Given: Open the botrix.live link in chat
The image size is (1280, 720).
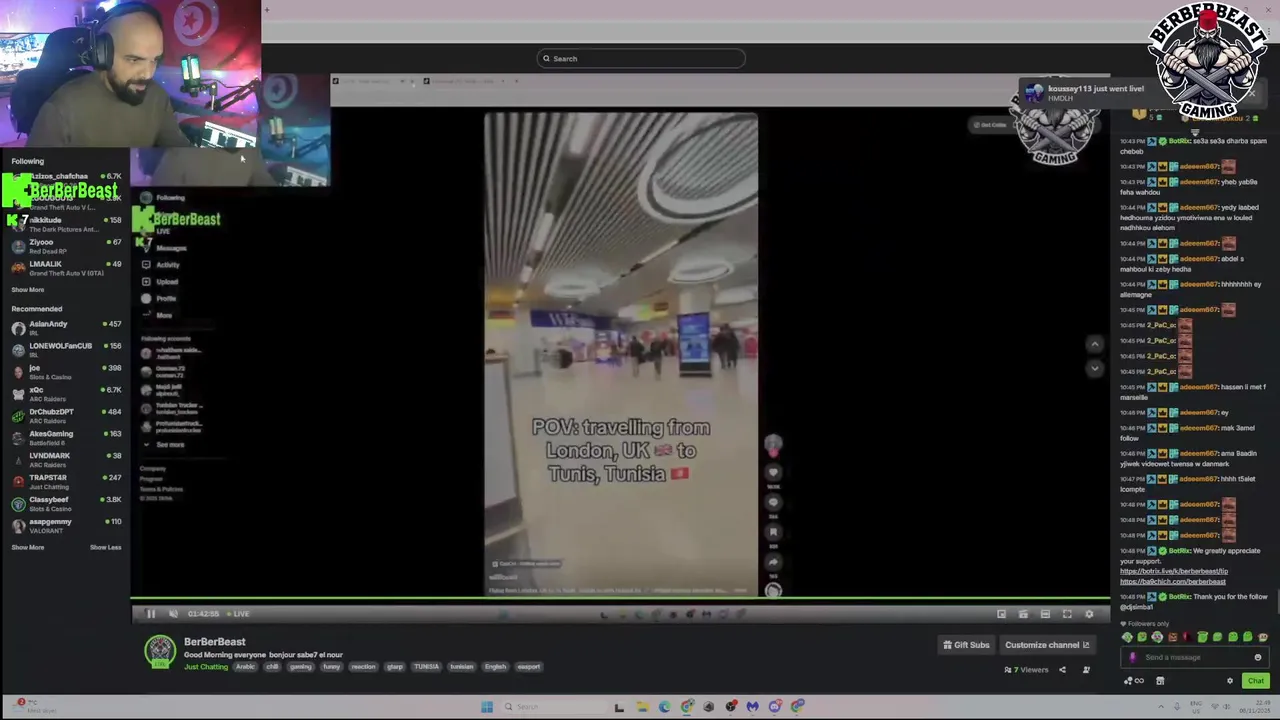Looking at the screenshot, I should pyautogui.click(x=1174, y=572).
